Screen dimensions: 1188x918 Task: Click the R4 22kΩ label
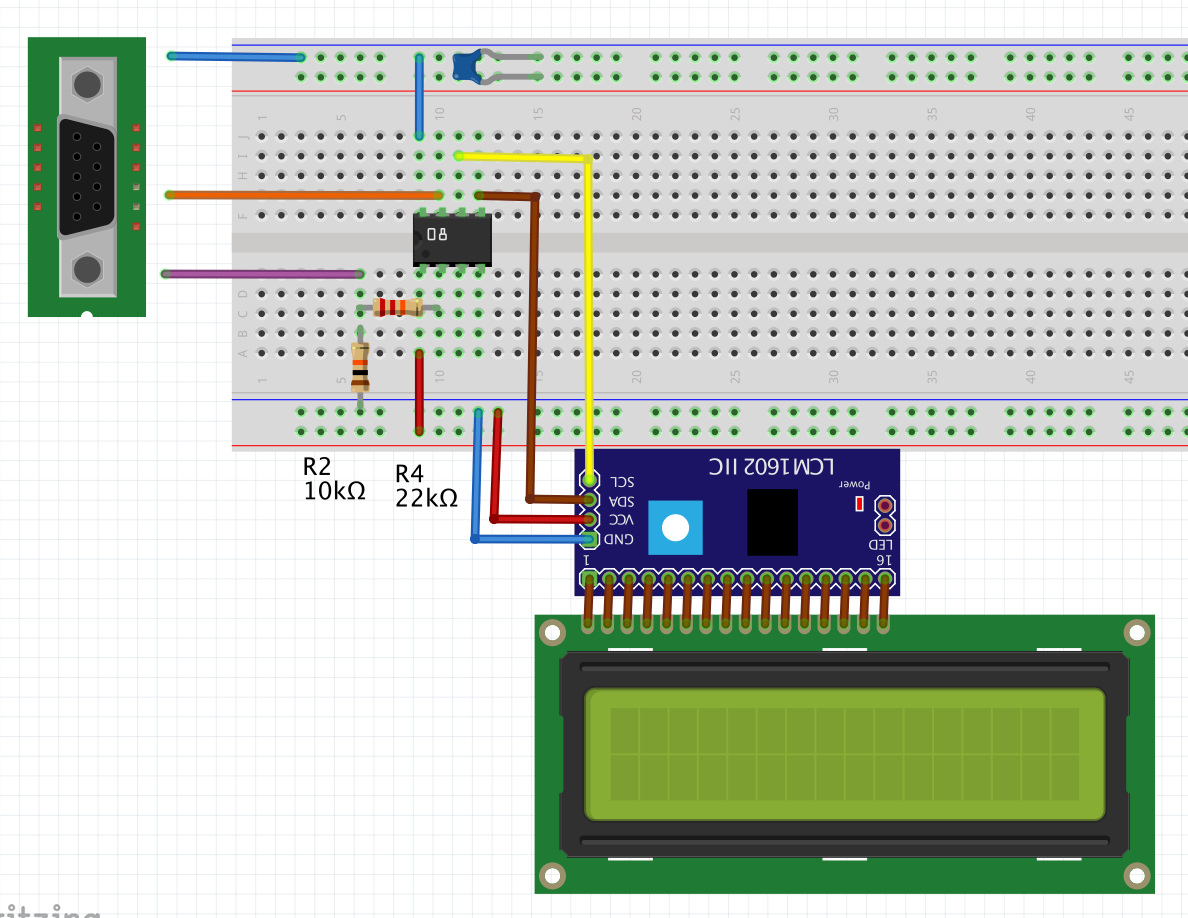click(x=426, y=486)
